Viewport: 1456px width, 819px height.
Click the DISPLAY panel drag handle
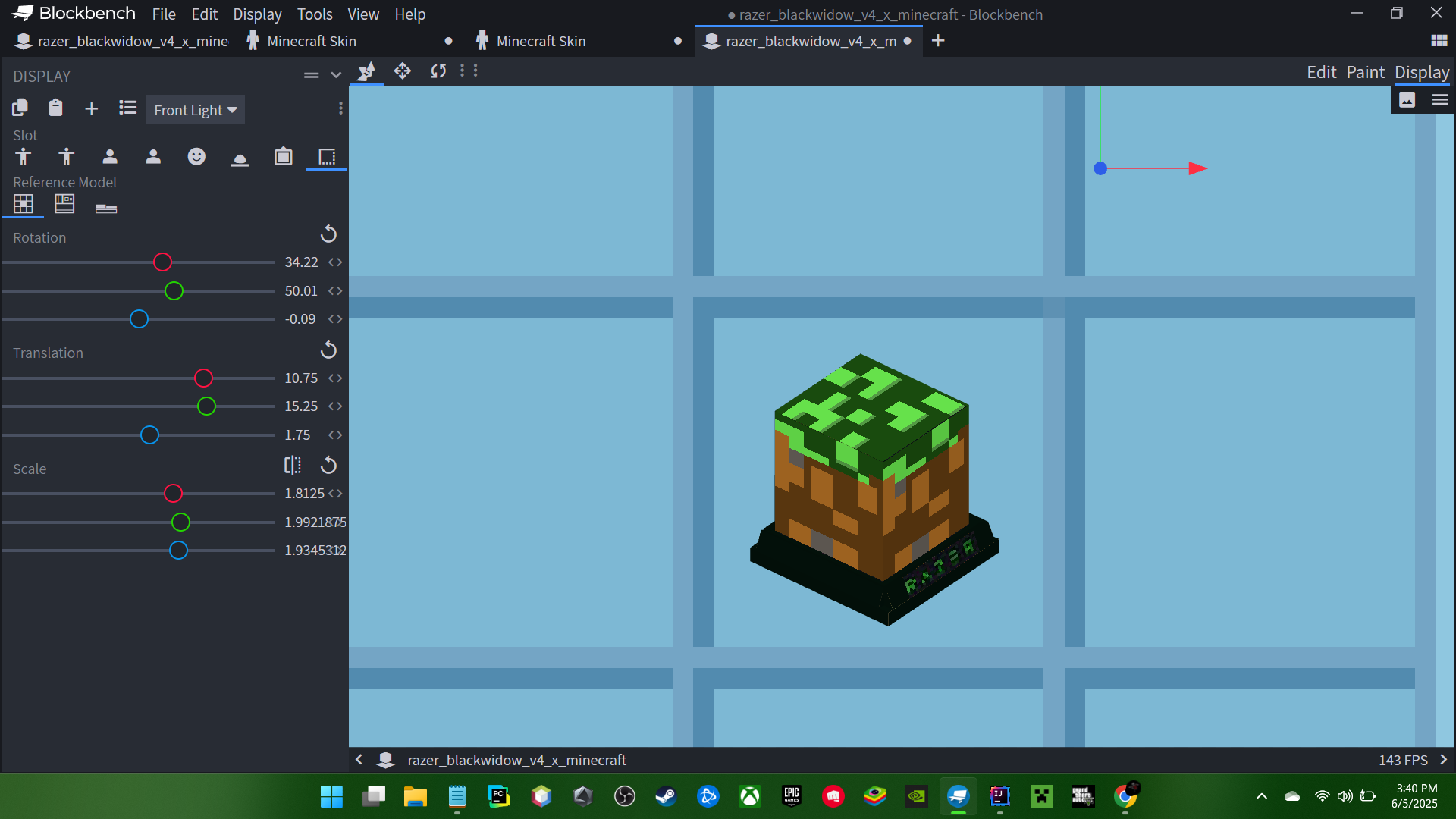tap(311, 75)
